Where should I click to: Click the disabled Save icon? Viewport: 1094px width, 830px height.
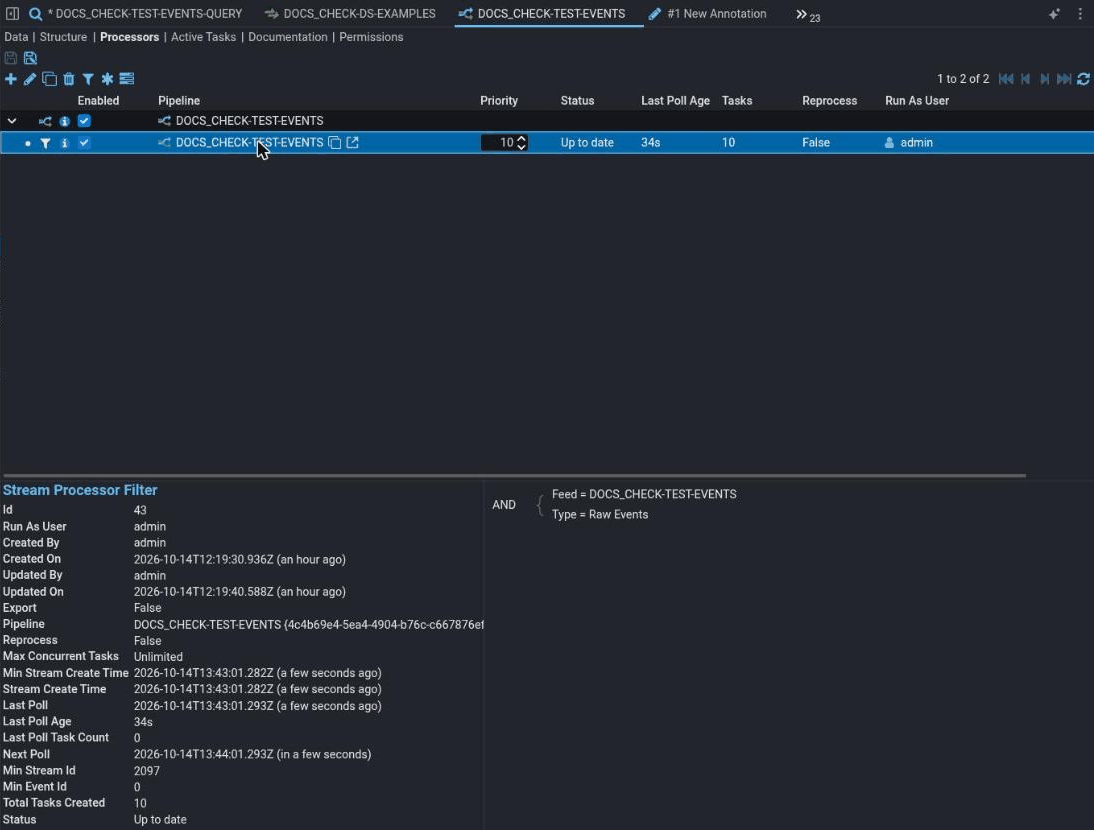tap(10, 58)
